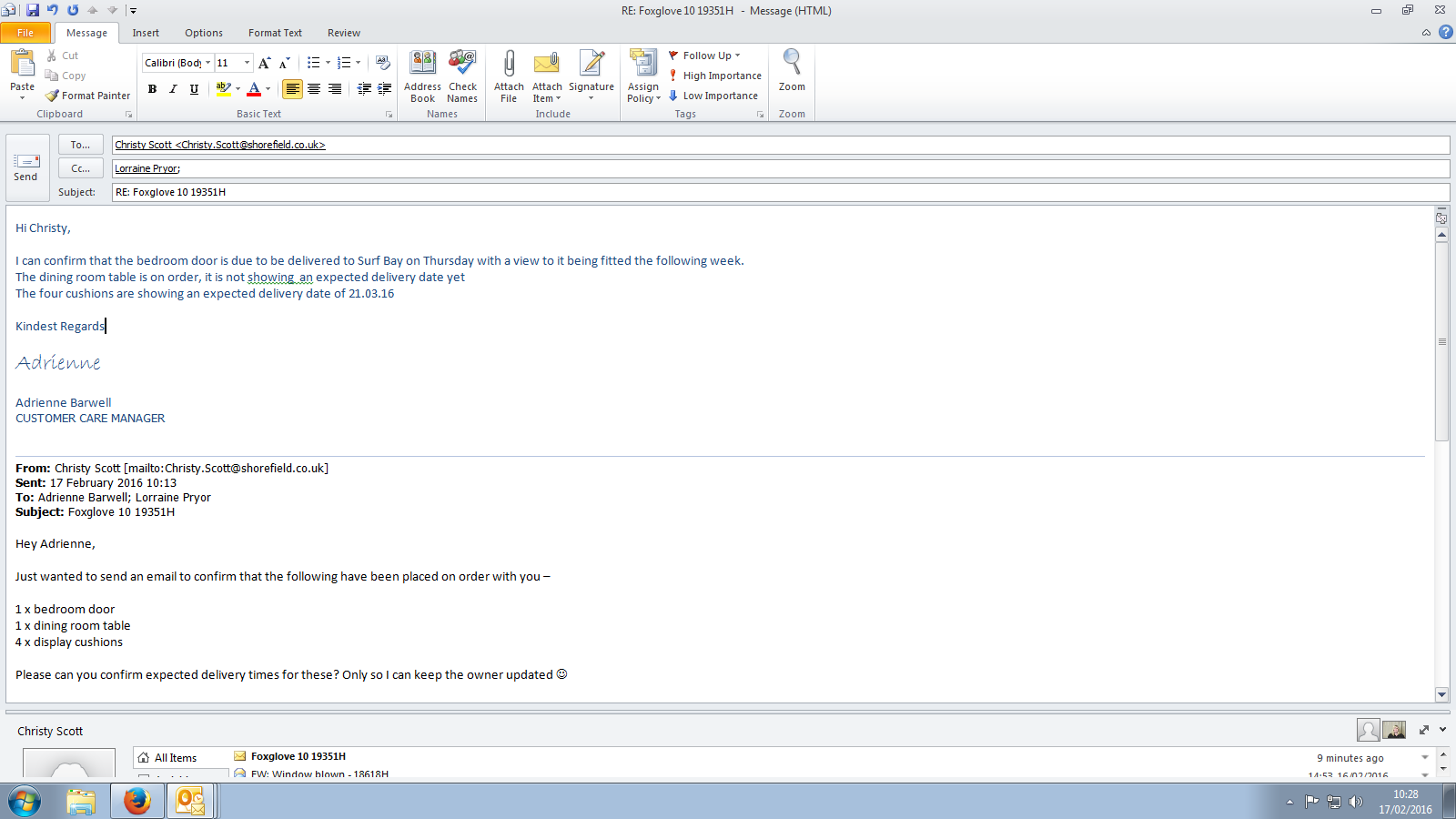
Task: Minimize the ribbon with the caret icon
Action: 1426,33
